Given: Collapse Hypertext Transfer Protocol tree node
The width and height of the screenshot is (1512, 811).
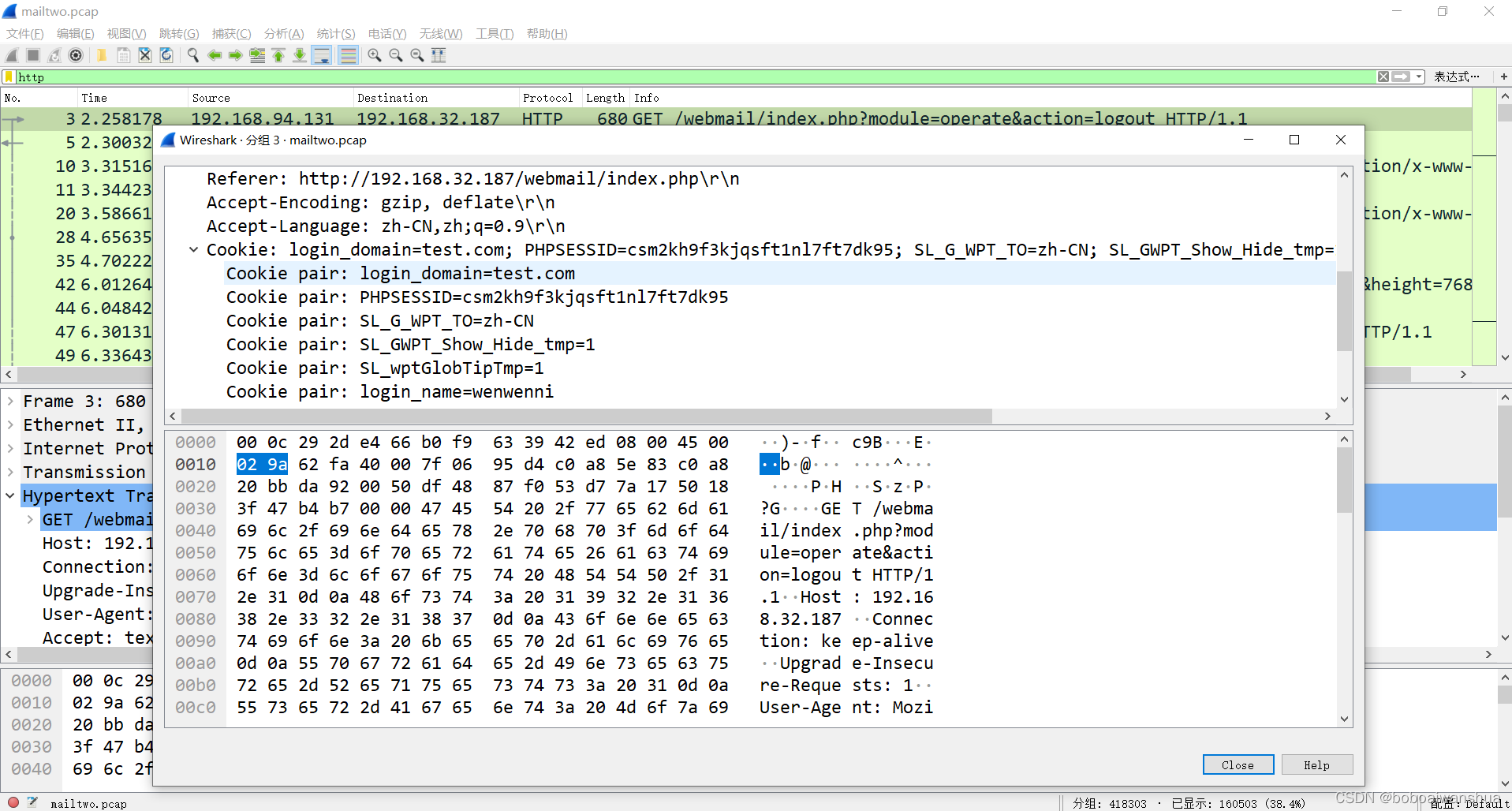Looking at the screenshot, I should (10, 496).
